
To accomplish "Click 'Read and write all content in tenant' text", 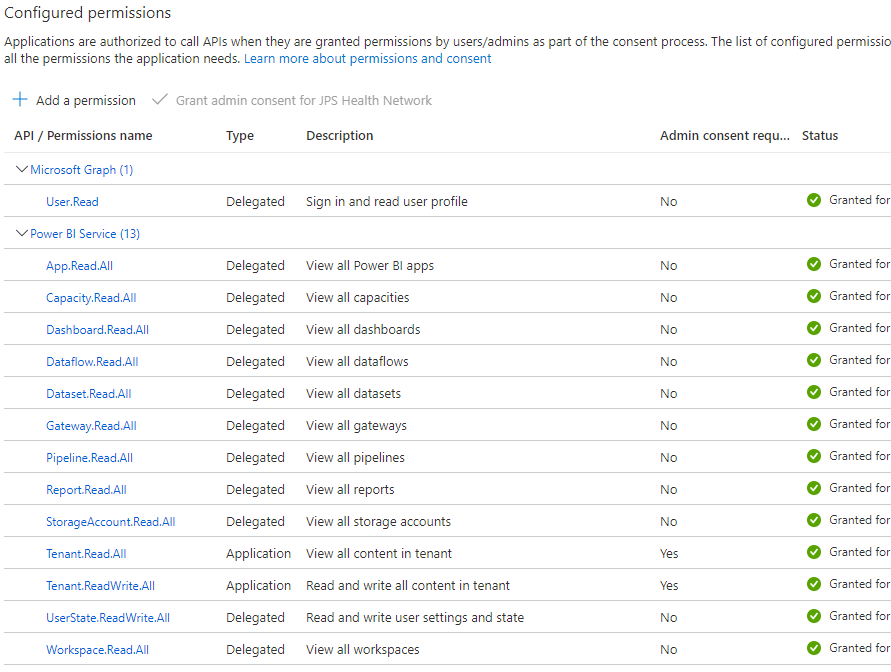I will click(x=408, y=586).
